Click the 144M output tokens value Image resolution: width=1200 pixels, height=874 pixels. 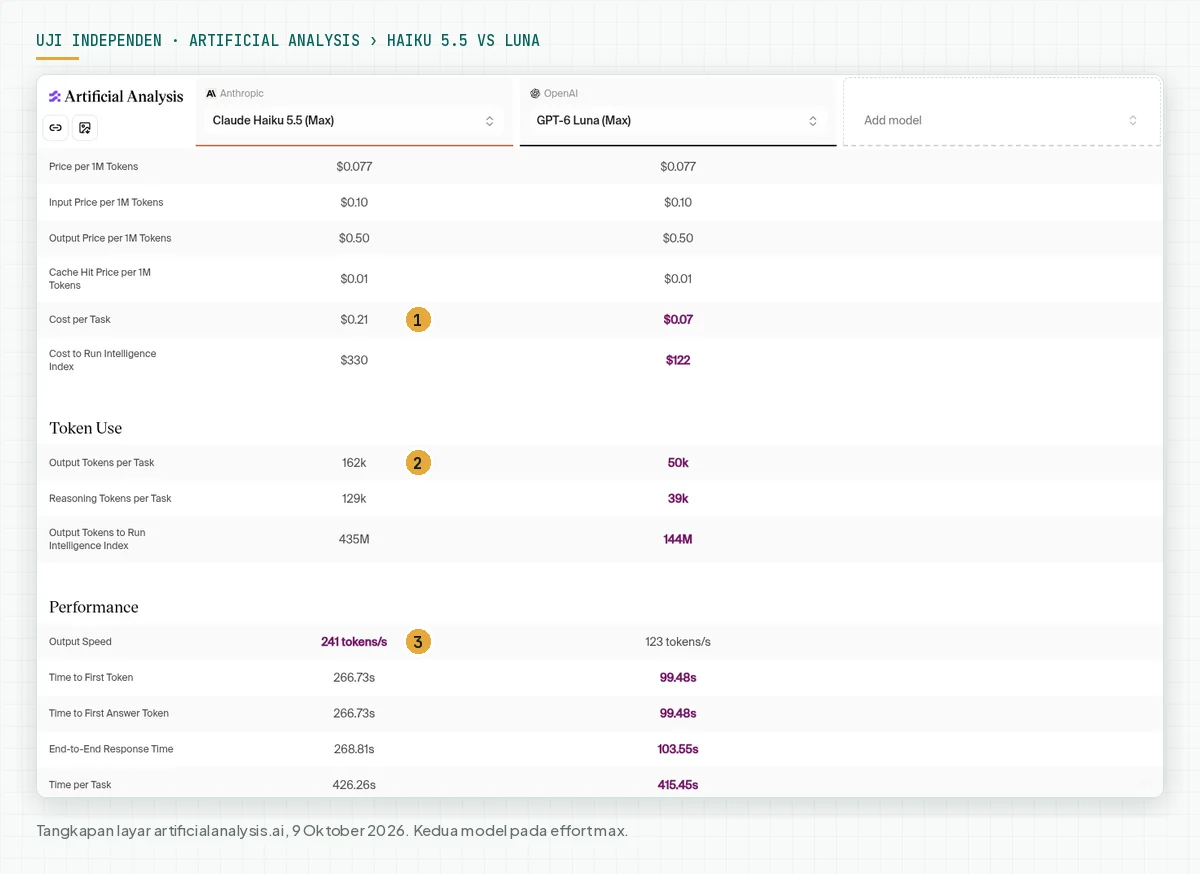coord(678,539)
